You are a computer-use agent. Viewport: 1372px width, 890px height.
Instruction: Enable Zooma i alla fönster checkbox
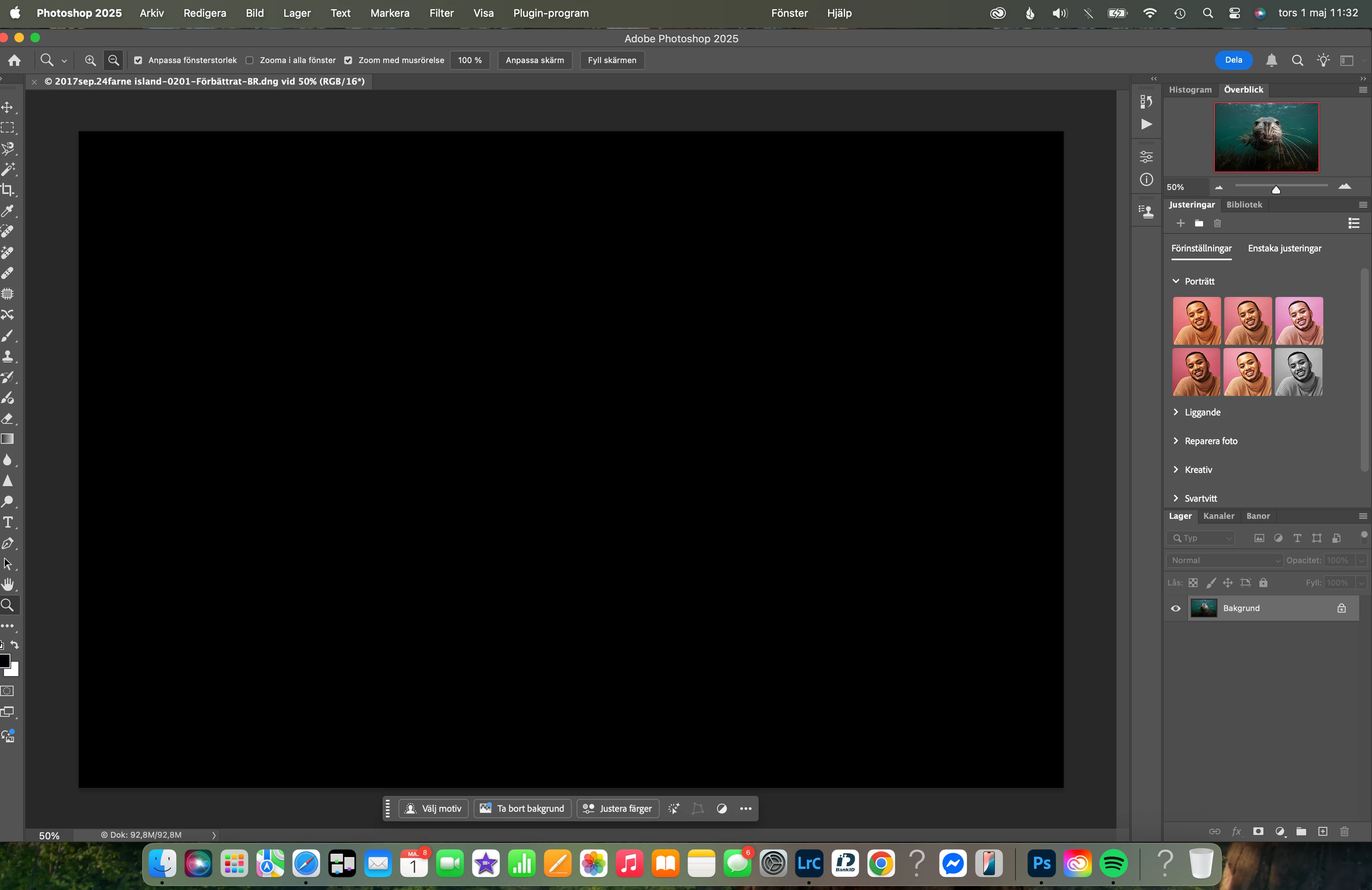click(250, 60)
